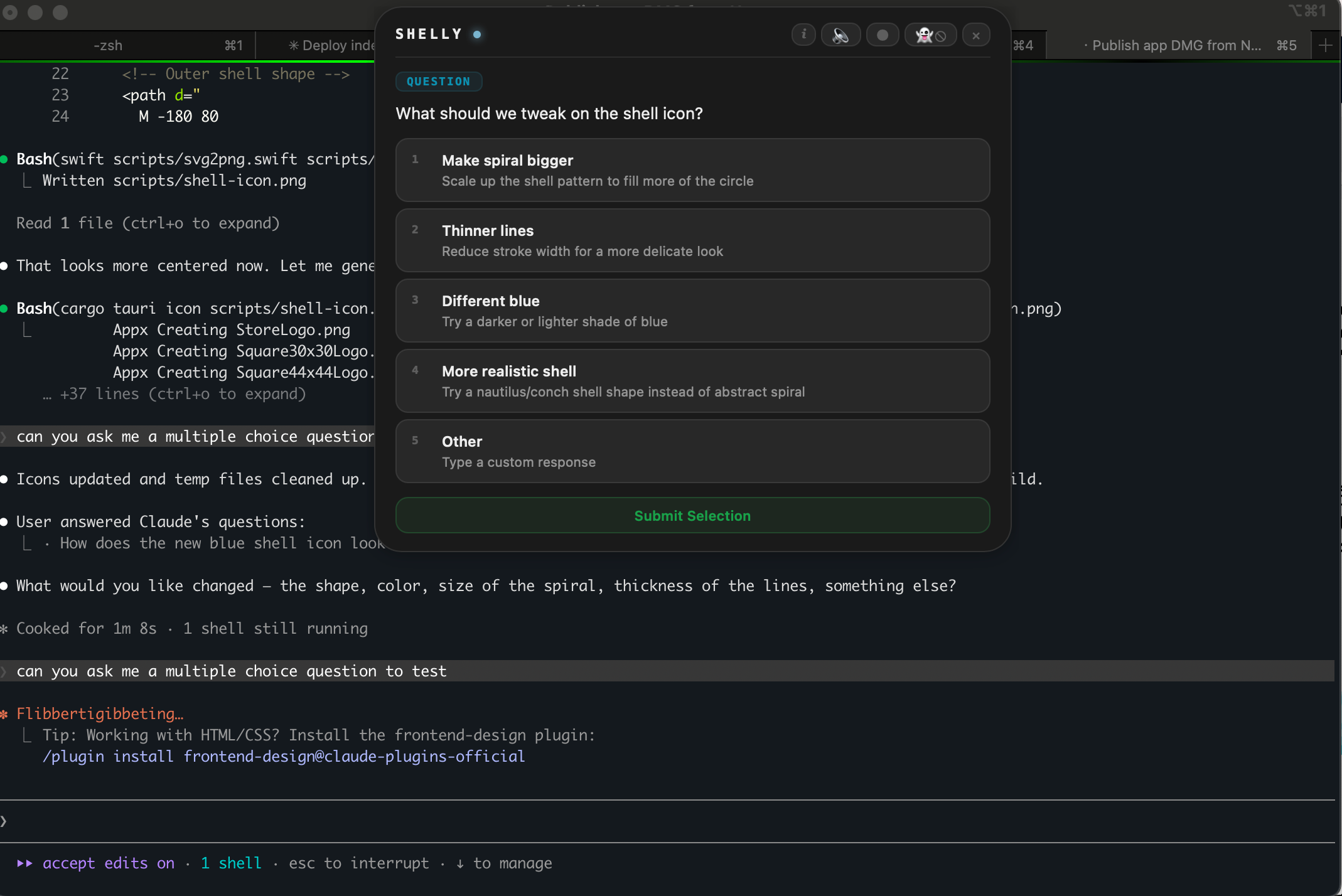Click the blue status dot beside SHELLY
The height and width of the screenshot is (896, 1342).
coord(477,35)
